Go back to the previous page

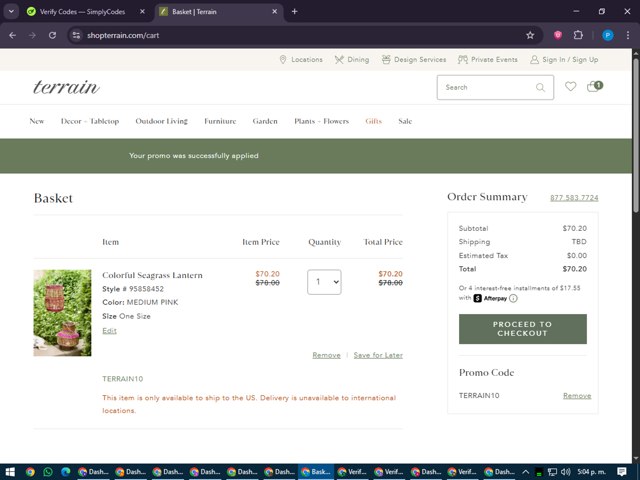tap(13, 36)
